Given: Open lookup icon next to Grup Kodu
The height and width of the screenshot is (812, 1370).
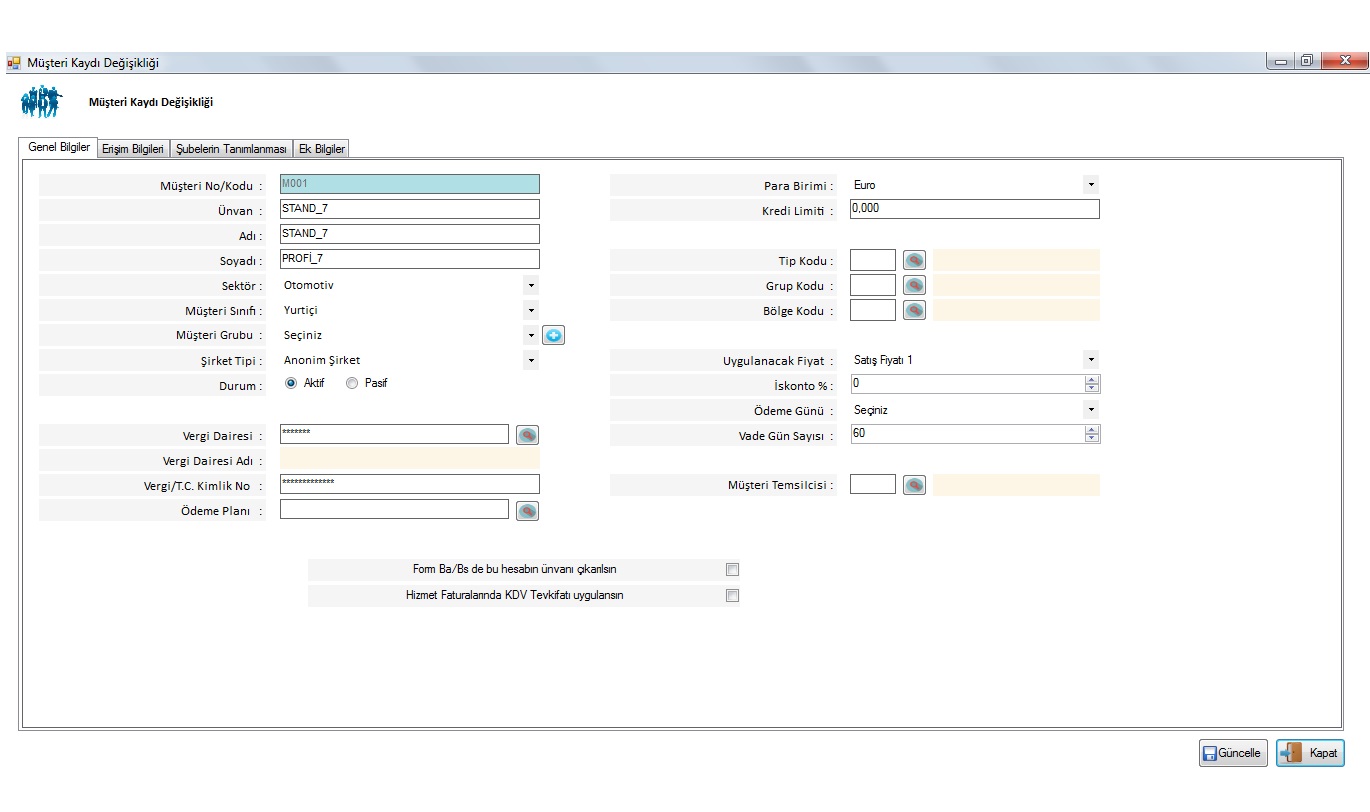Looking at the screenshot, I should [914, 285].
